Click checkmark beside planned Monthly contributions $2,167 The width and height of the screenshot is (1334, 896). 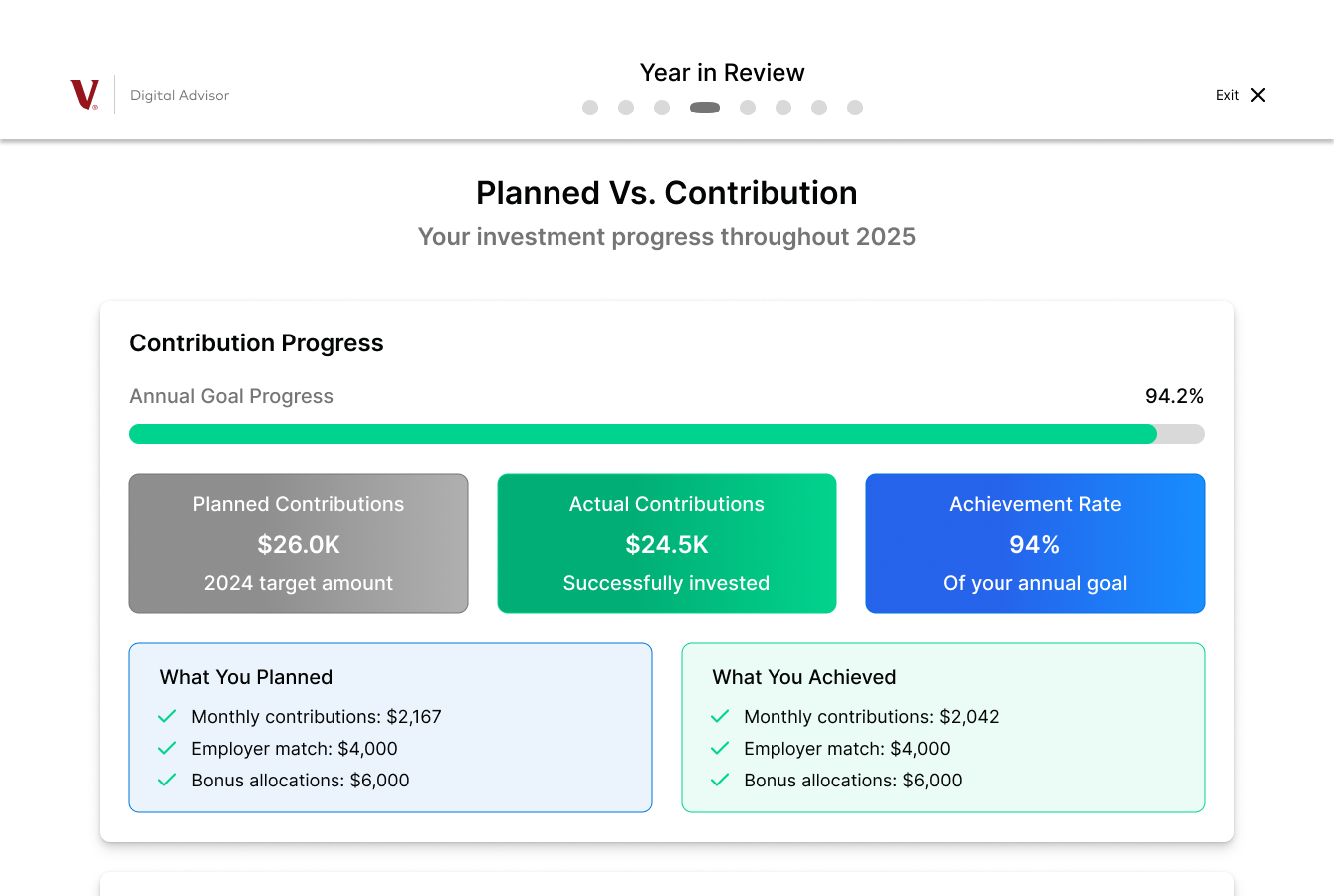pyautogui.click(x=167, y=716)
